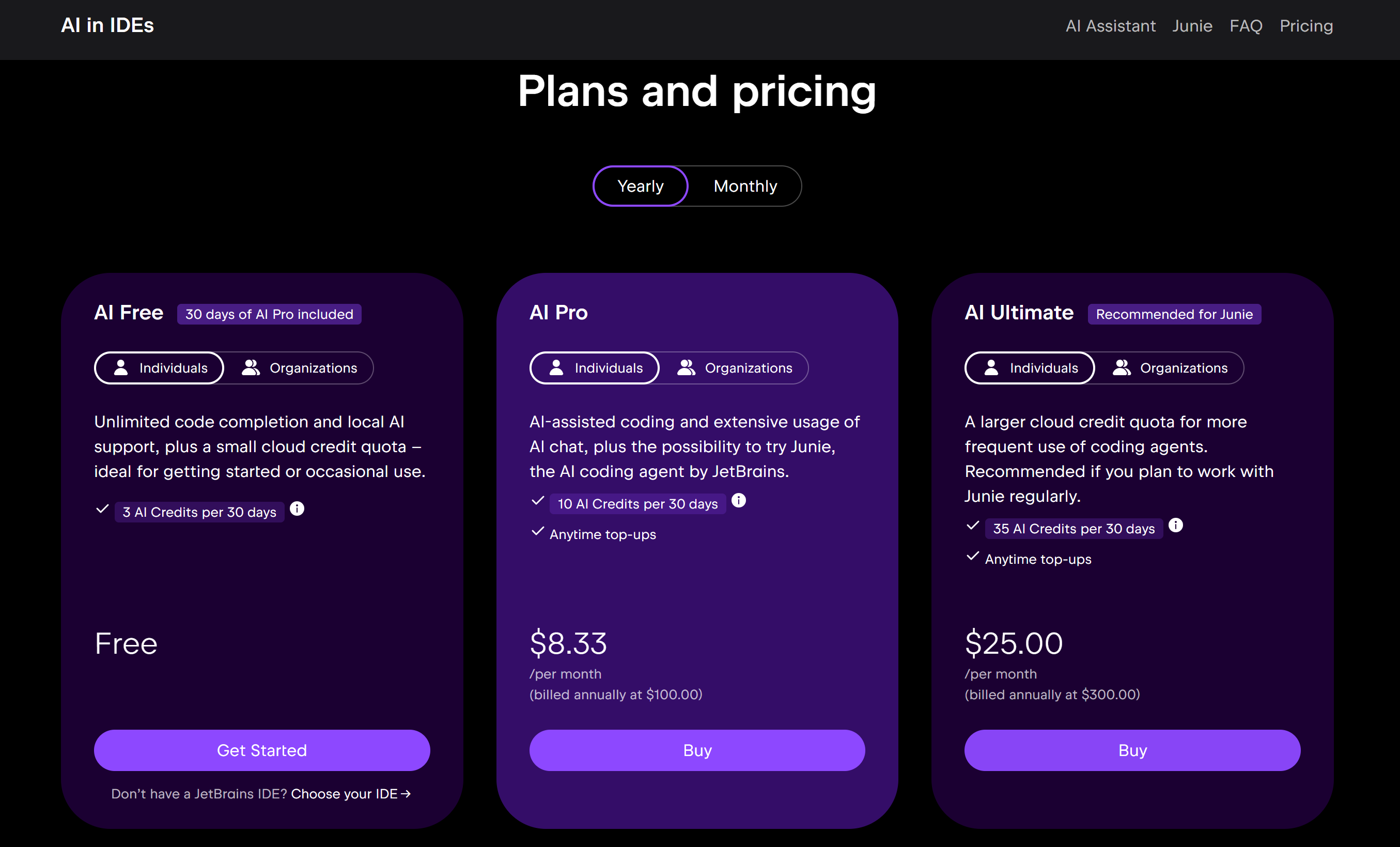Screen dimensions: 1400x847
Task: Click the AI in IDEs site title
Action: pos(107,26)
